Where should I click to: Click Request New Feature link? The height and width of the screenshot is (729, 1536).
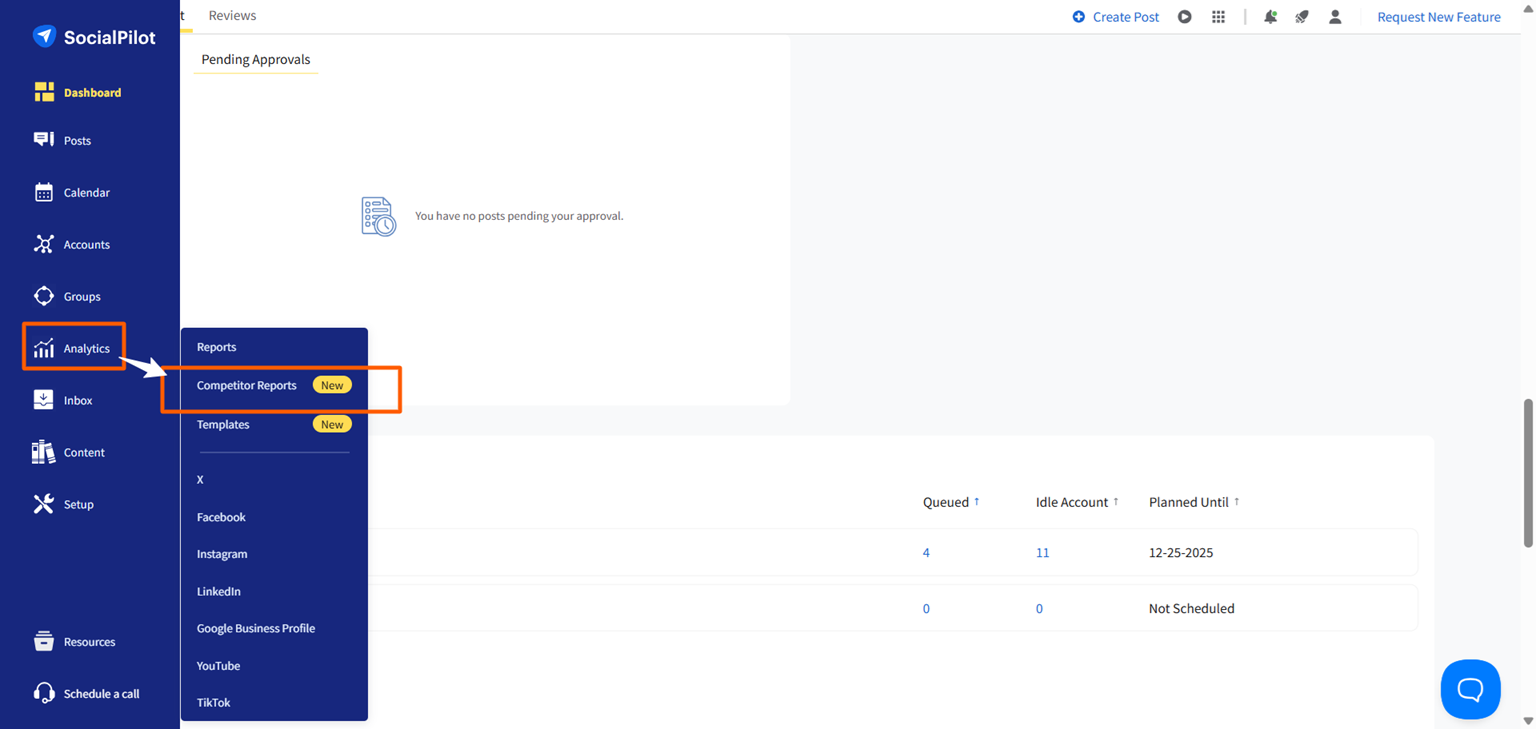(1438, 17)
